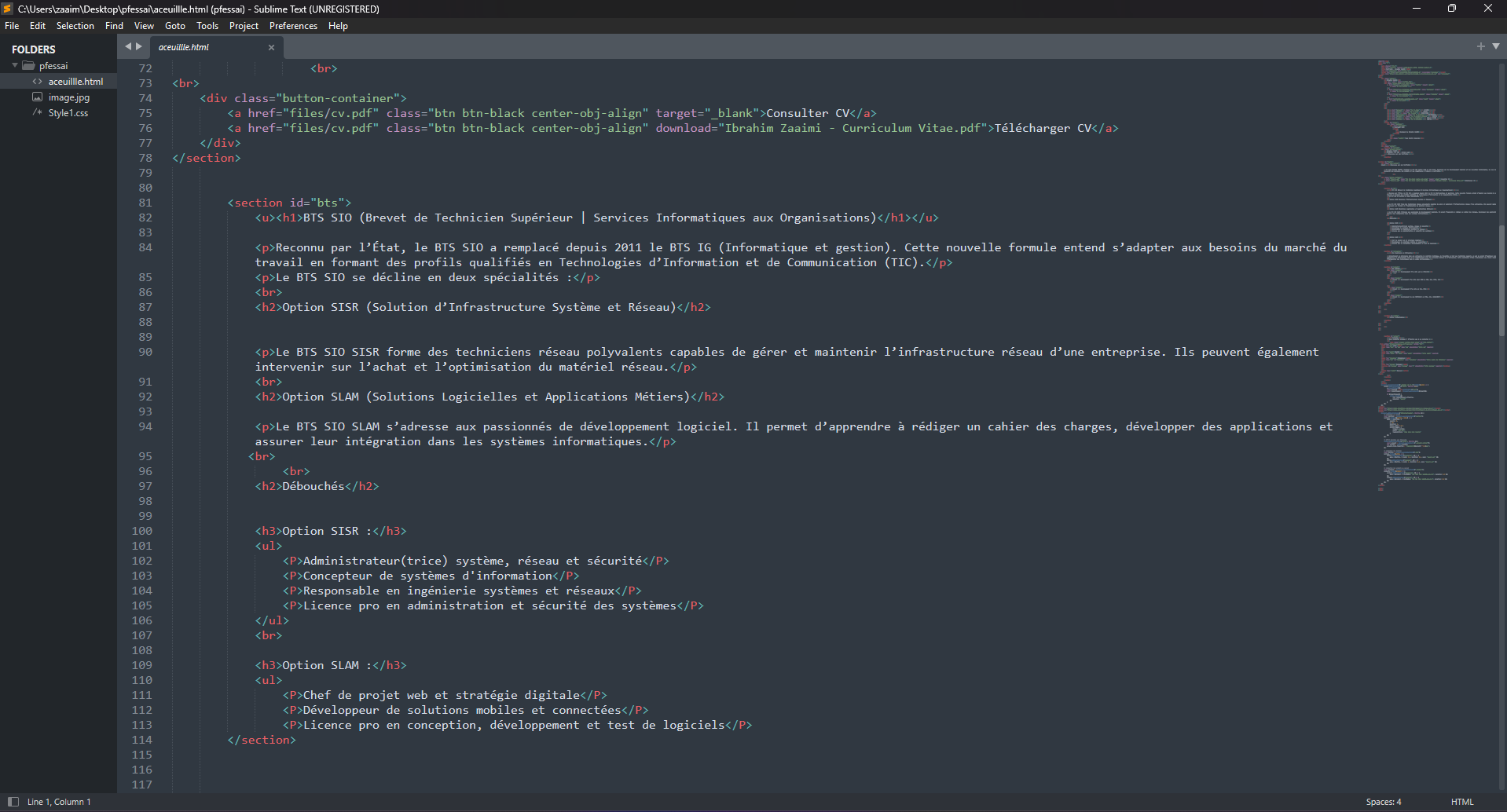Image resolution: width=1507 pixels, height=812 pixels.
Task: Click the minimap code overview
Action: [x=1414, y=275]
